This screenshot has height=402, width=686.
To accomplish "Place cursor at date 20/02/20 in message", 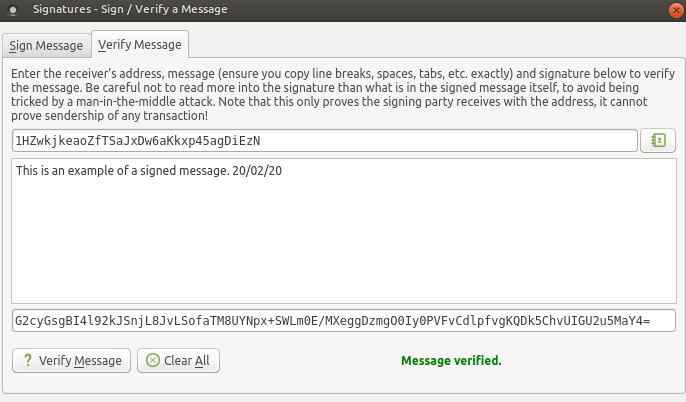I will coord(257,171).
